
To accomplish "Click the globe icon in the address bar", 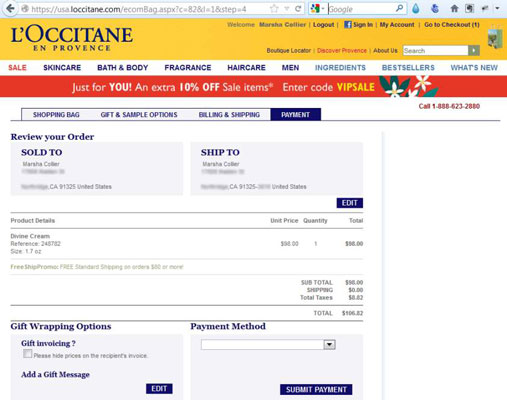I will (25, 9).
